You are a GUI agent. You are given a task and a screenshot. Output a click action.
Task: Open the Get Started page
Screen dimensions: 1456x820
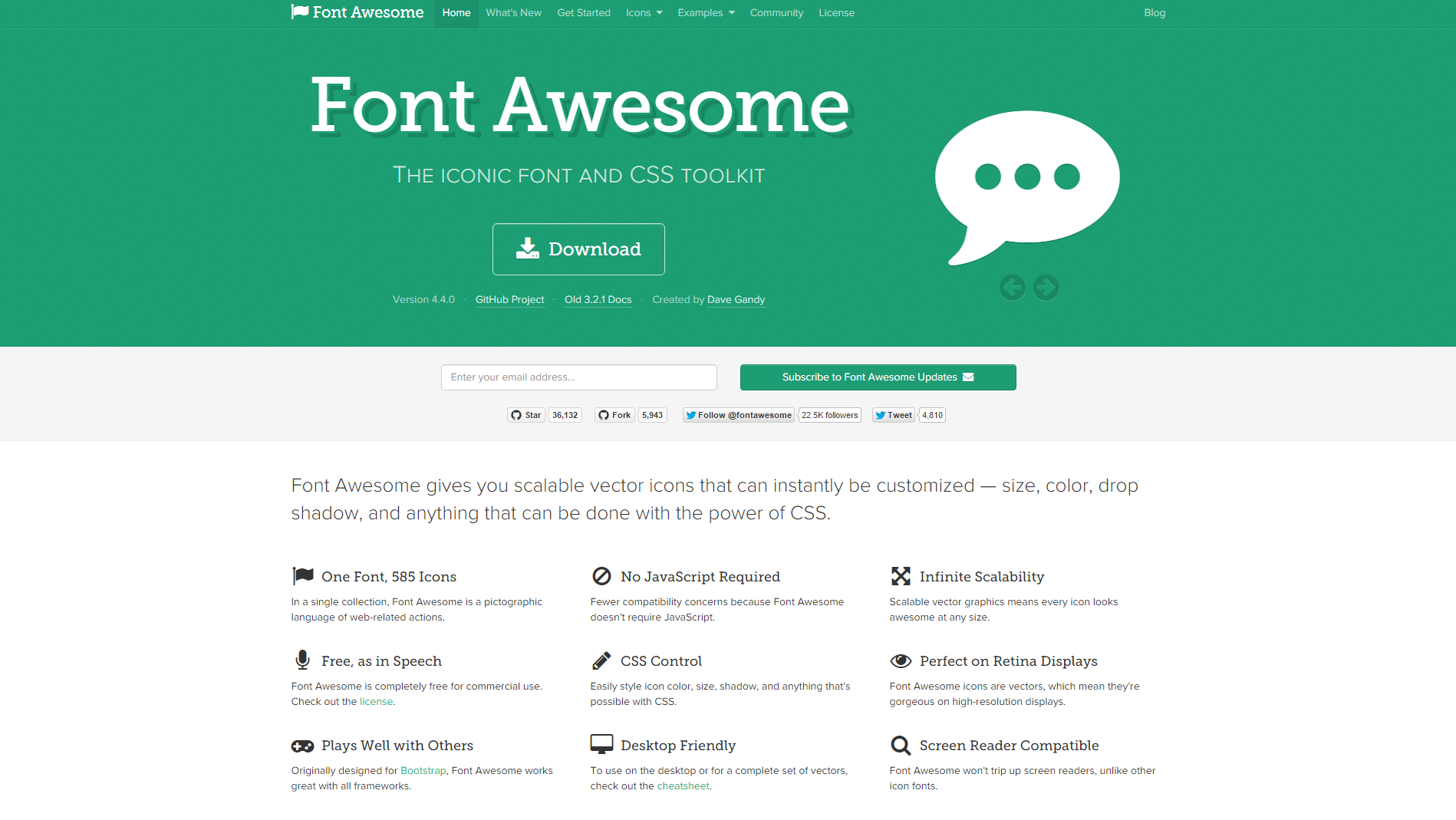(584, 13)
